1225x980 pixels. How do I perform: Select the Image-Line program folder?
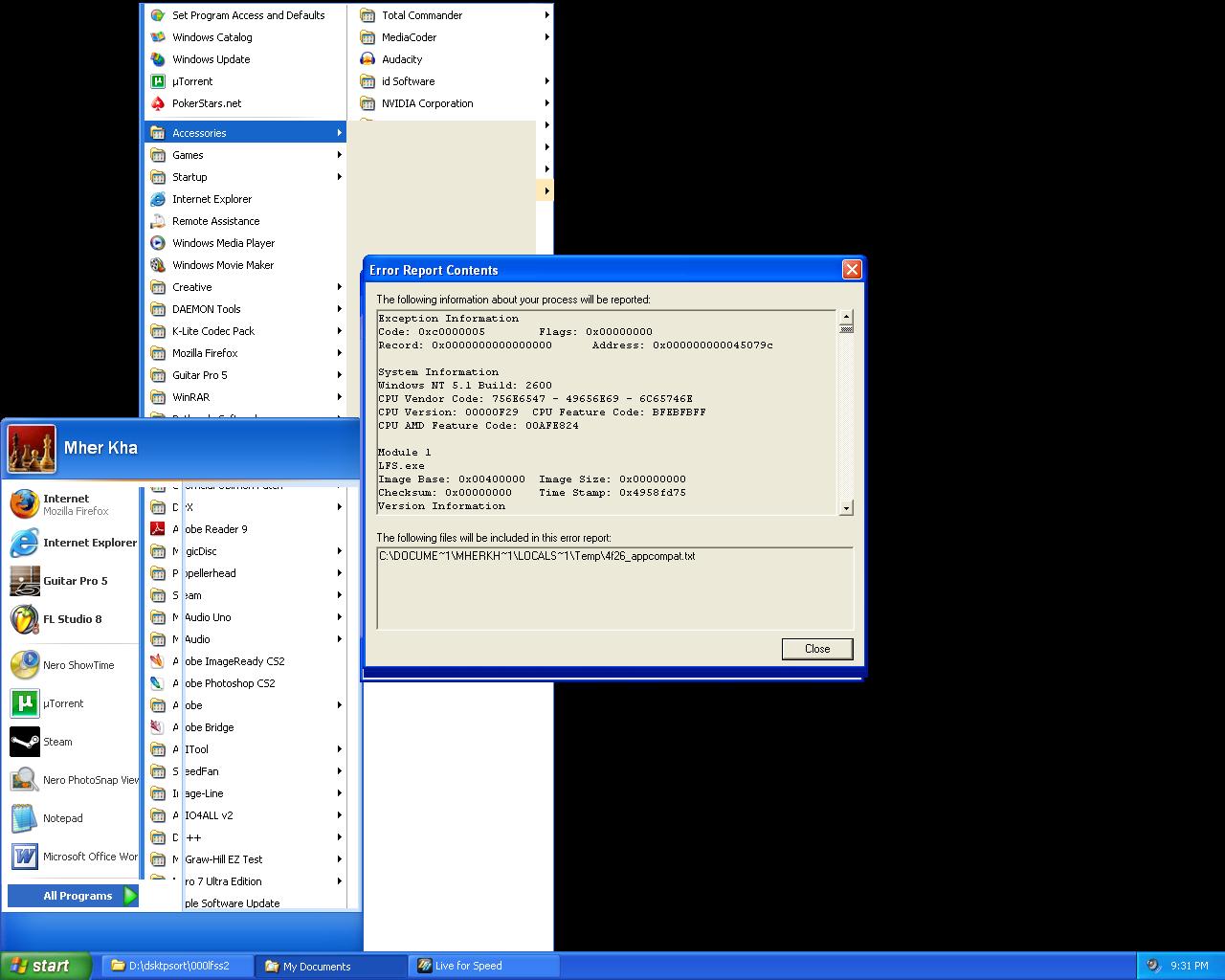246,793
